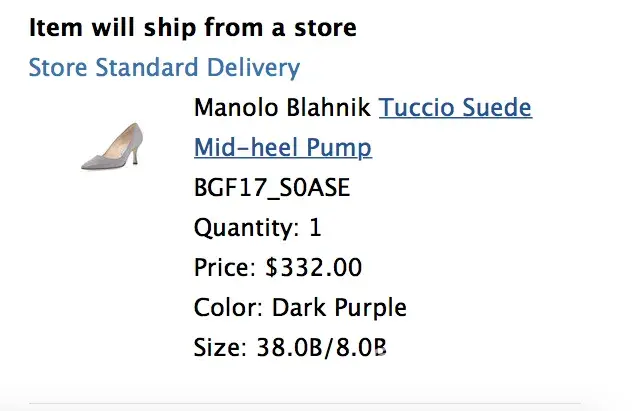Click the $332.00 price amount

point(313,268)
